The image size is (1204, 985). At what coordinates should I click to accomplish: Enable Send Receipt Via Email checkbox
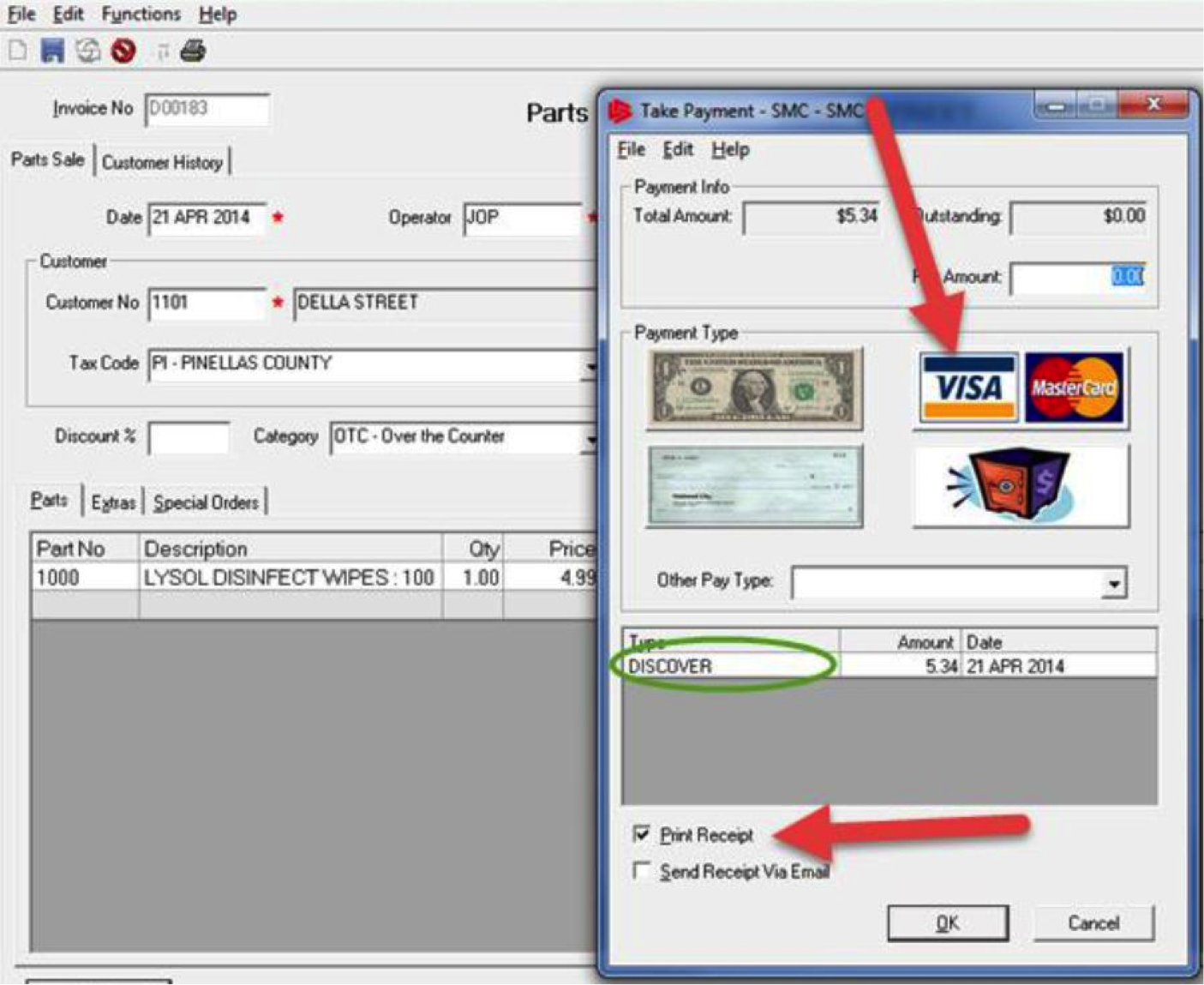[641, 871]
